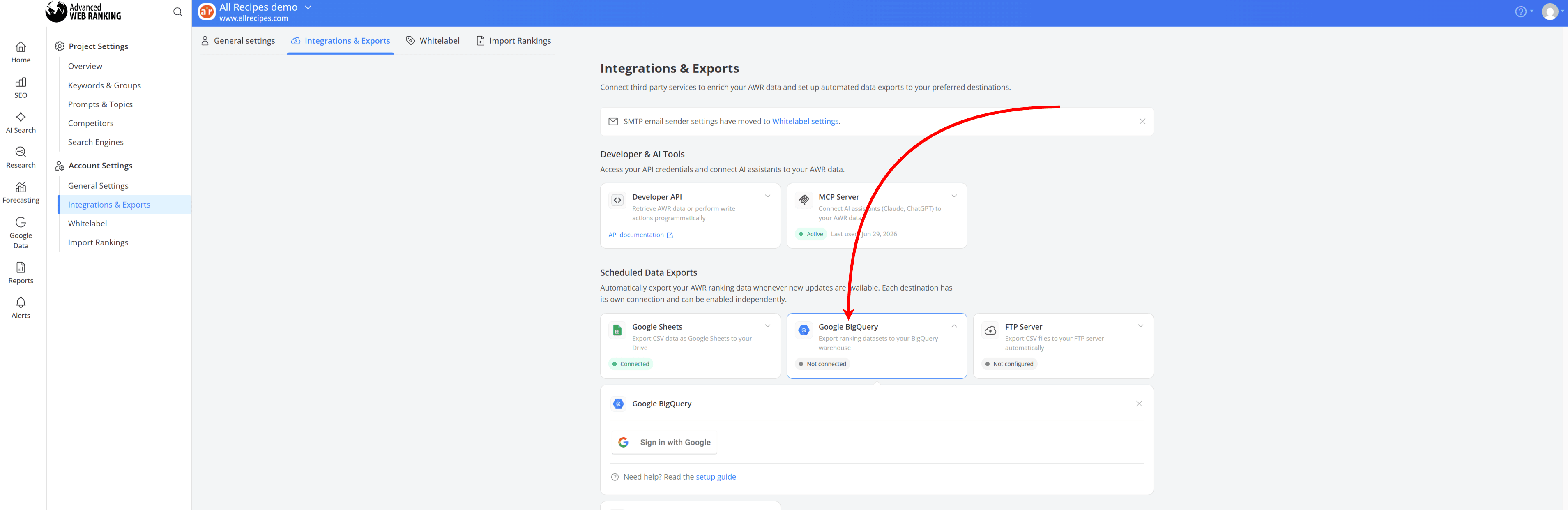
Task: Open Overview in Project Settings
Action: coord(85,66)
